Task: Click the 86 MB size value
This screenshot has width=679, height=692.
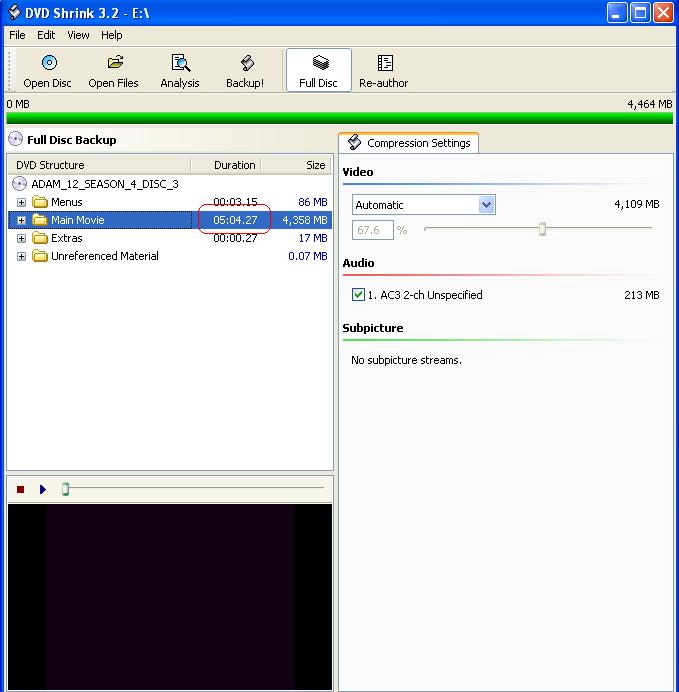Action: pos(313,202)
